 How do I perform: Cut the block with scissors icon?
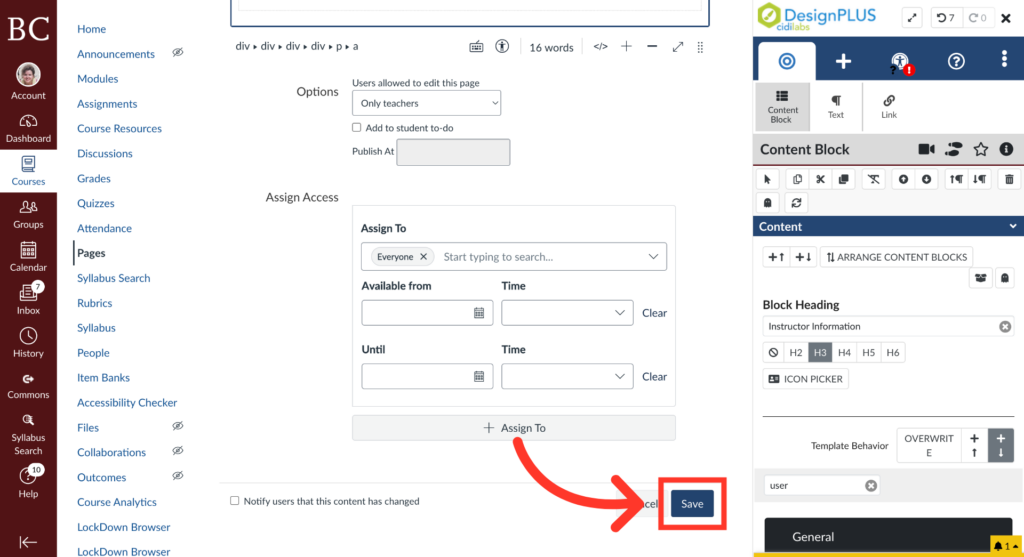(820, 180)
